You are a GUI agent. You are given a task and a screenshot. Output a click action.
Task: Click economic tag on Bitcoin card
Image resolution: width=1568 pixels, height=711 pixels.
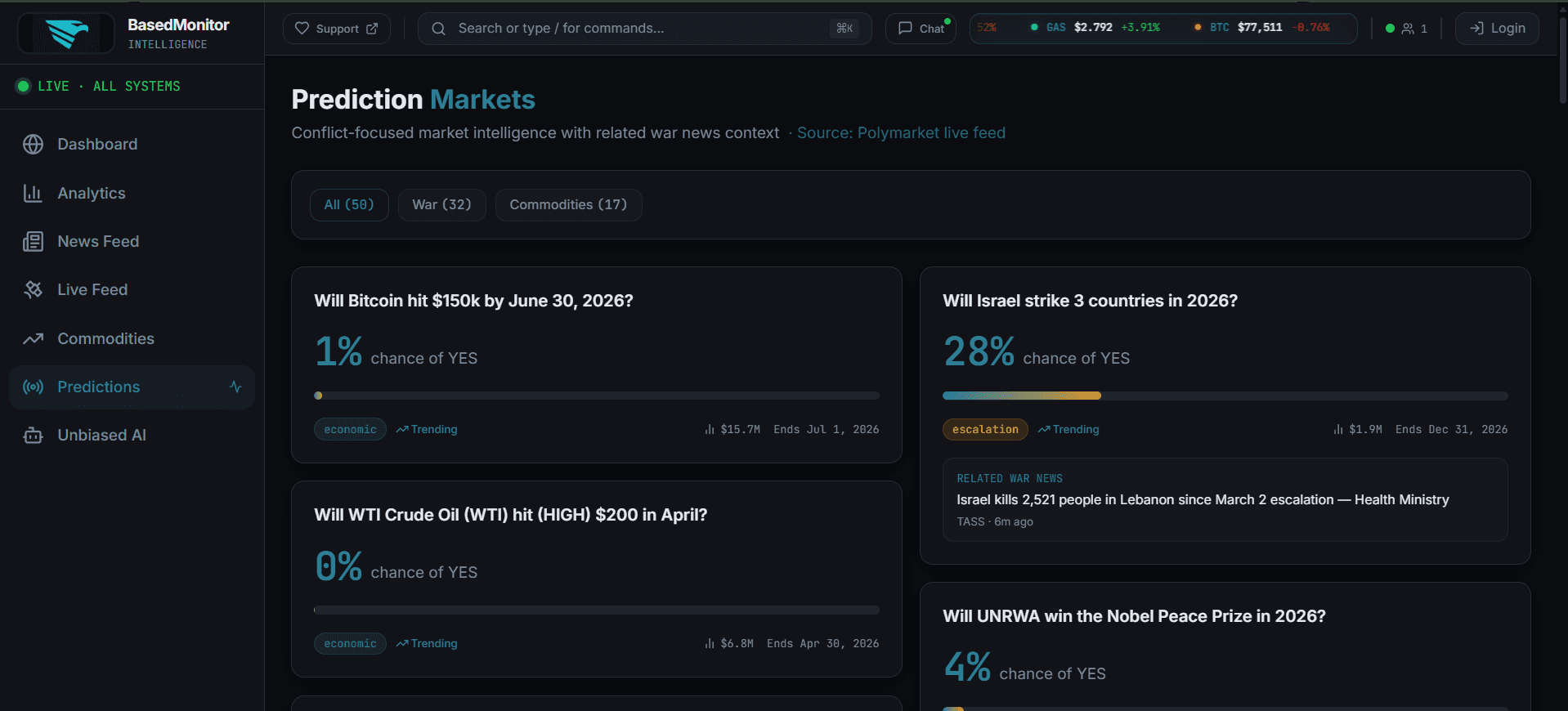coord(350,430)
